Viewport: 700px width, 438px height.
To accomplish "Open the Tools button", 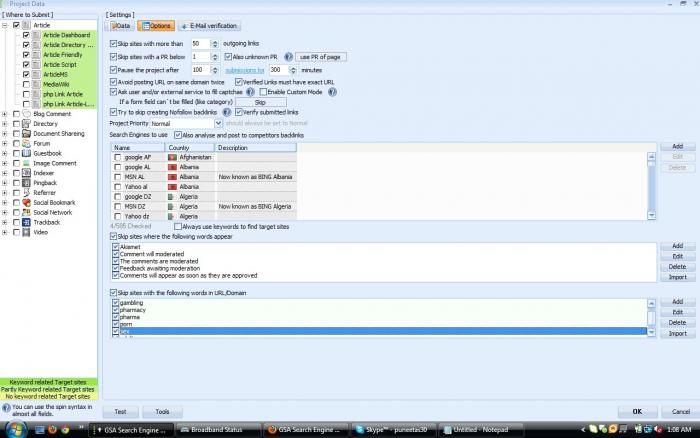I will click(x=162, y=412).
